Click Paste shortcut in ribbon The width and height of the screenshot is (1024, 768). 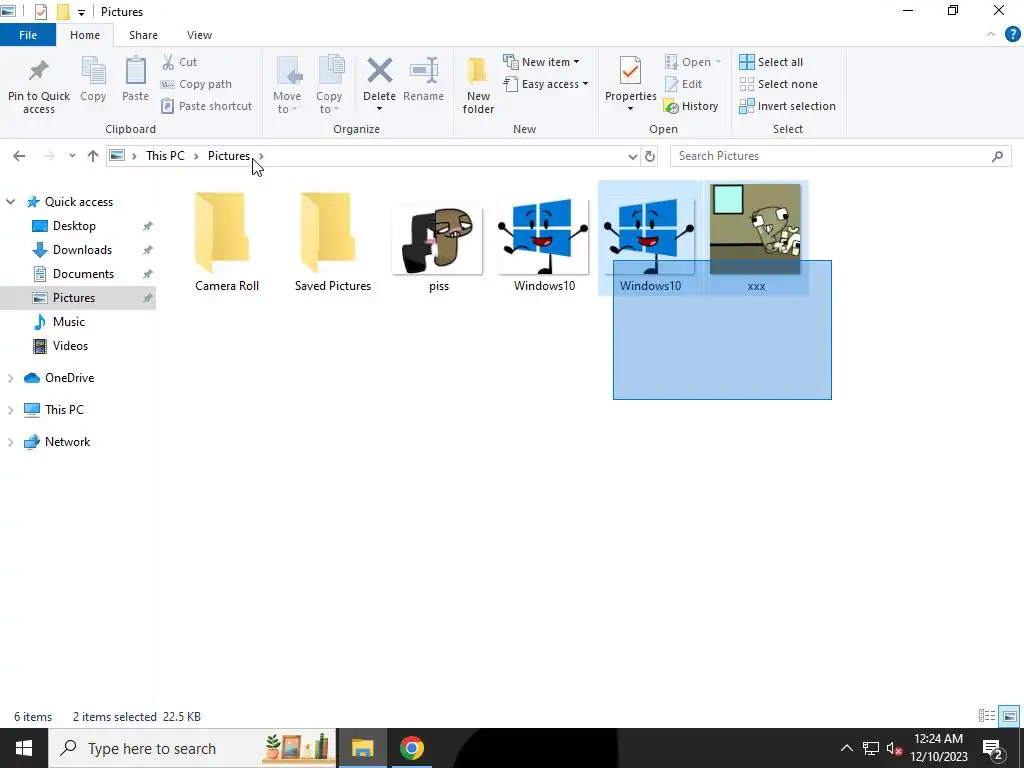(206, 106)
